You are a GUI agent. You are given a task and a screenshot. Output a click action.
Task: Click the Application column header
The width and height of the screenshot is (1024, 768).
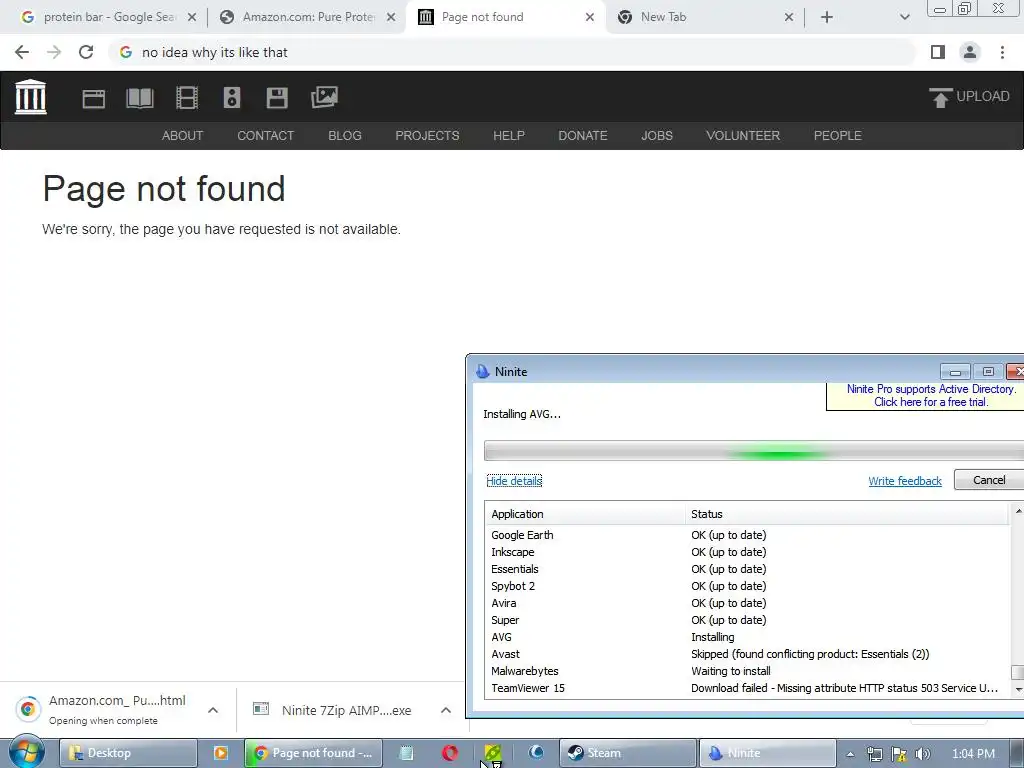[584, 514]
